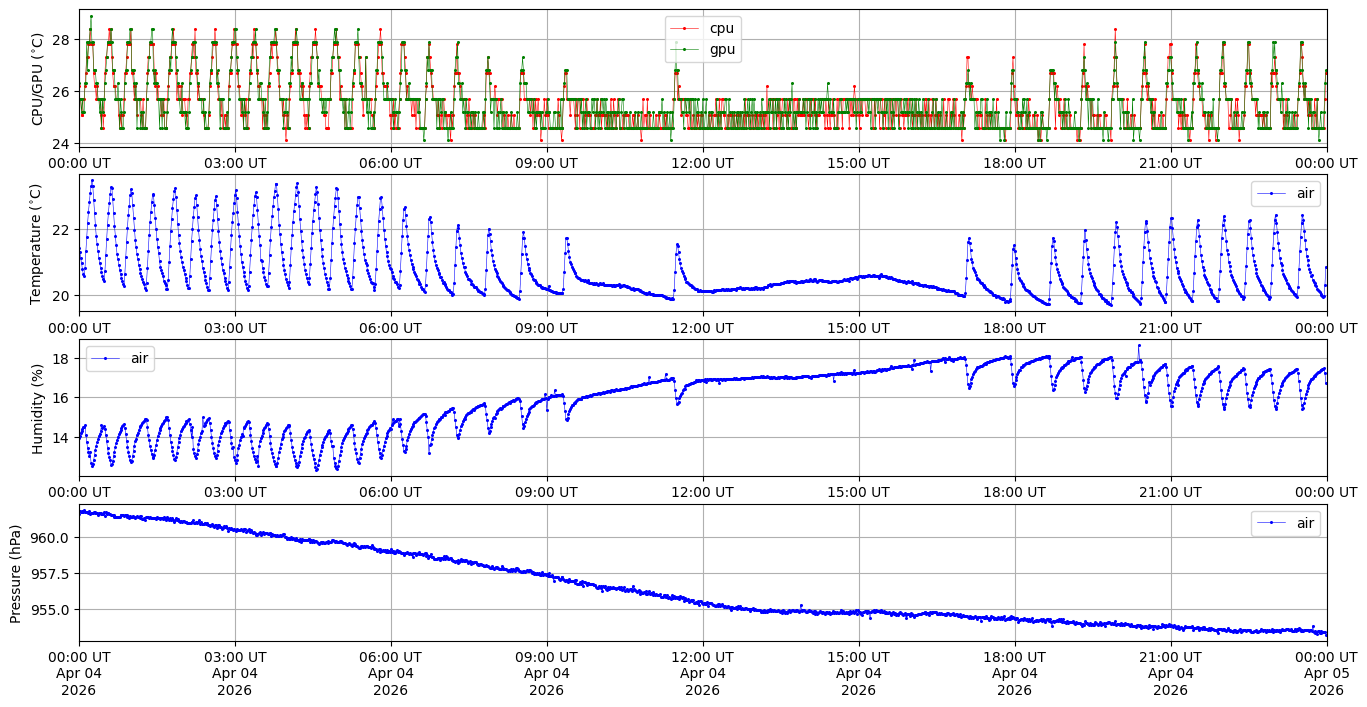Click the Humidity (%) y-axis label
The image size is (1367, 707).
pyautogui.click(x=38, y=408)
